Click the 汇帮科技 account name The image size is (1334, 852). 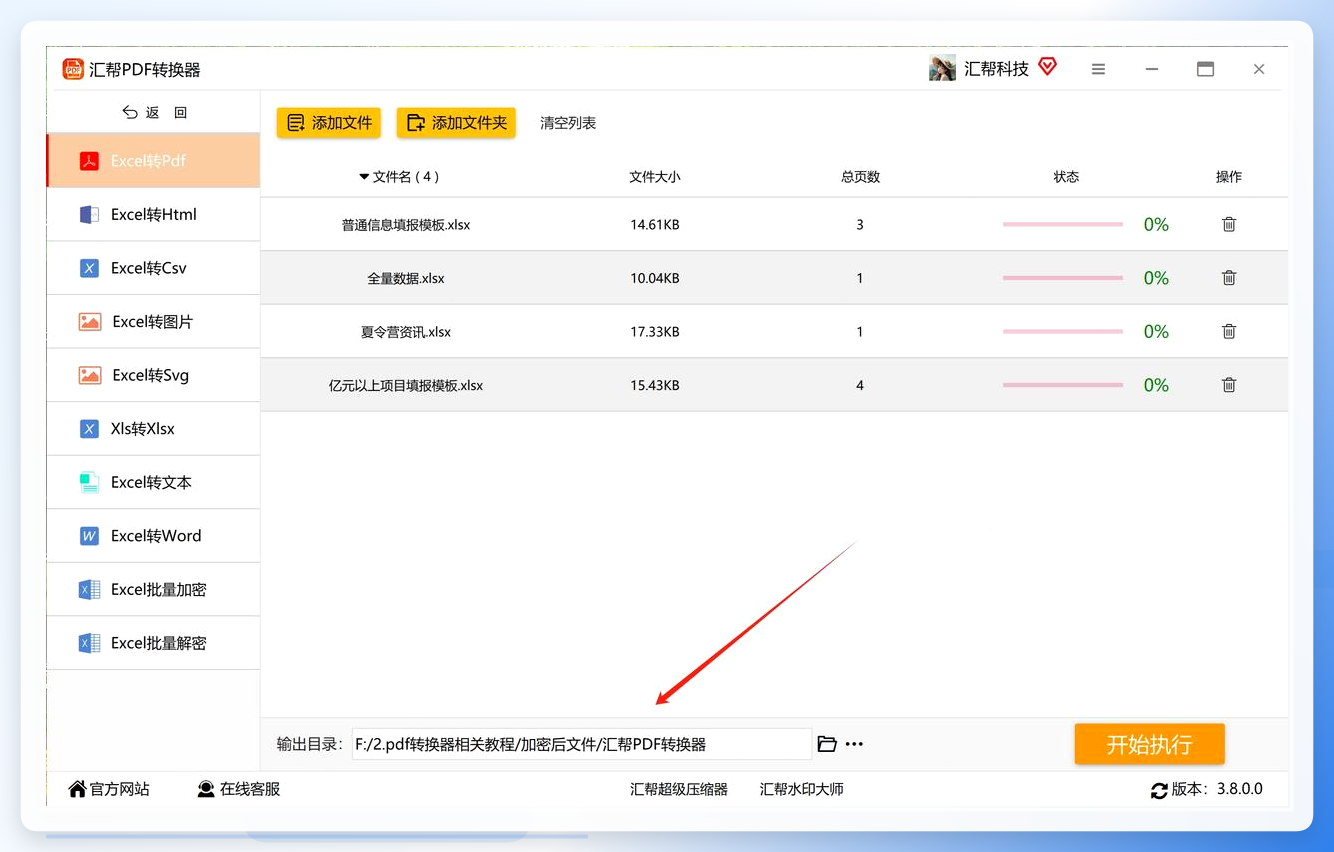[996, 69]
